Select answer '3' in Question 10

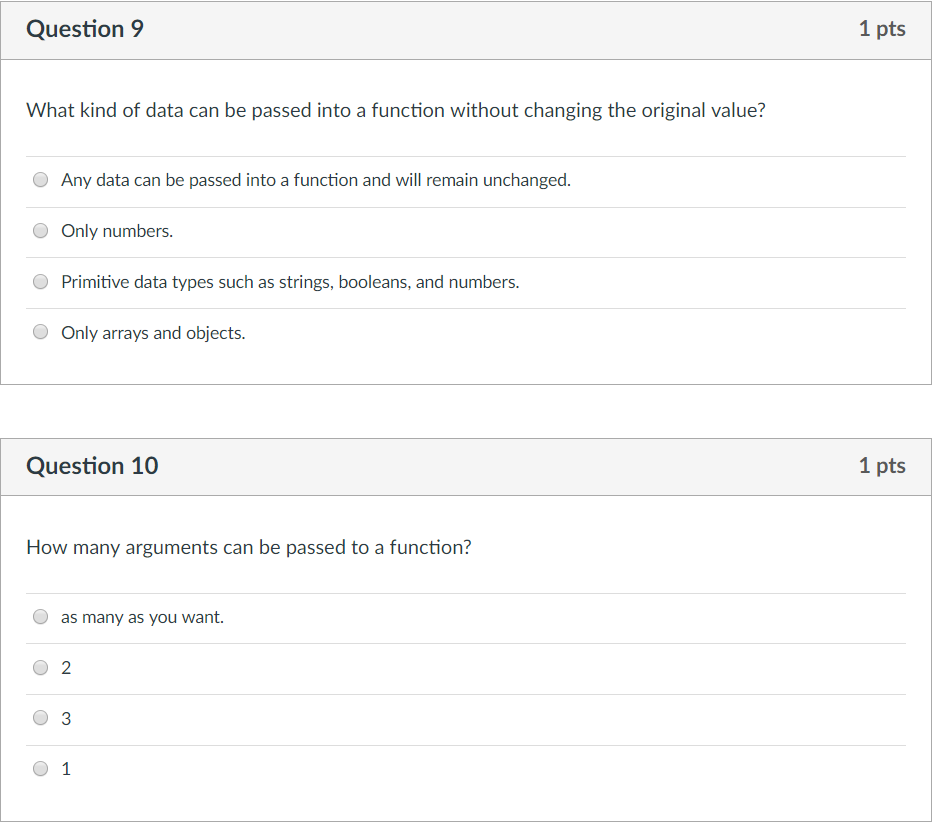coord(65,717)
